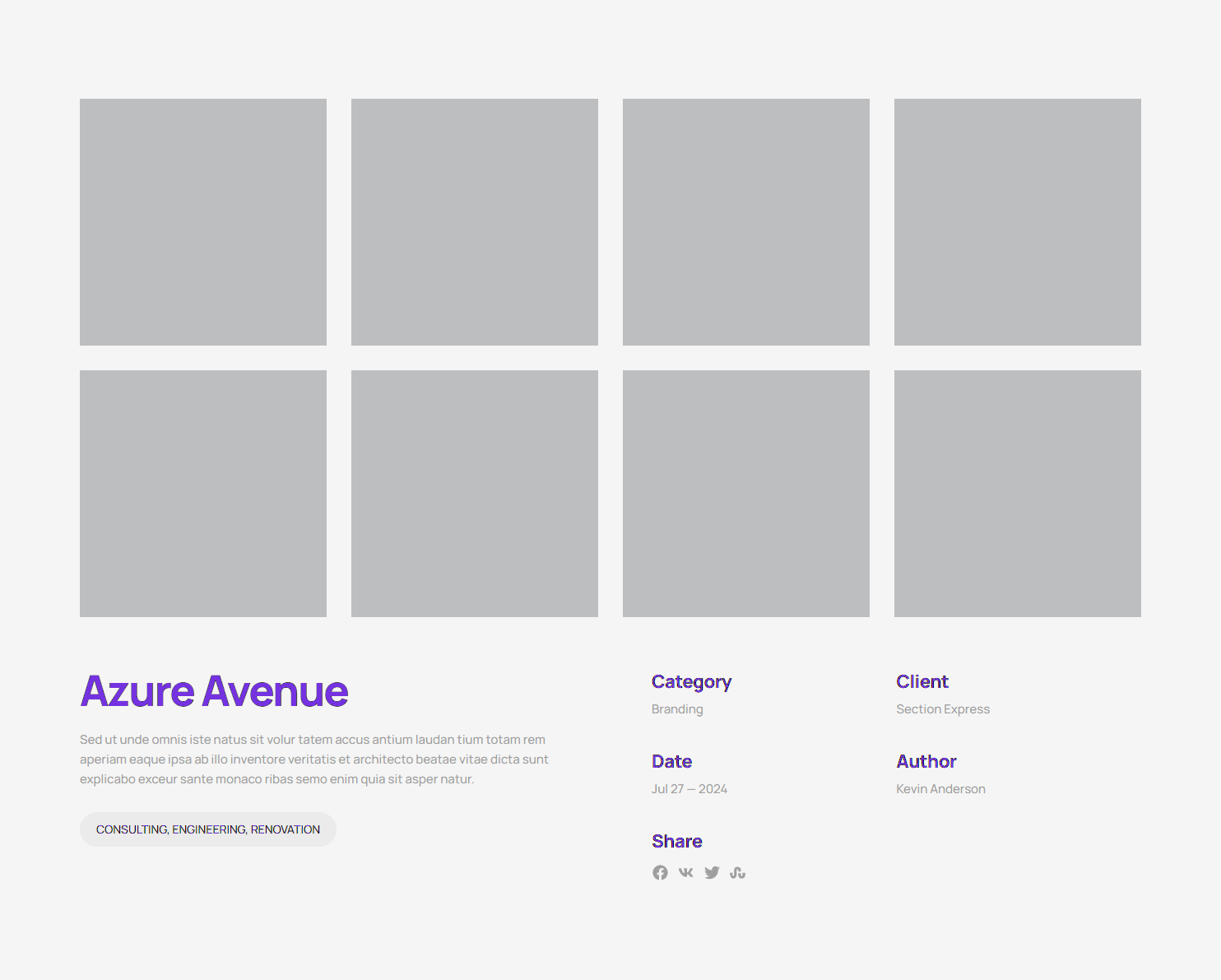The image size is (1221, 980).
Task: Open the third image in the bottom row
Action: point(745,493)
